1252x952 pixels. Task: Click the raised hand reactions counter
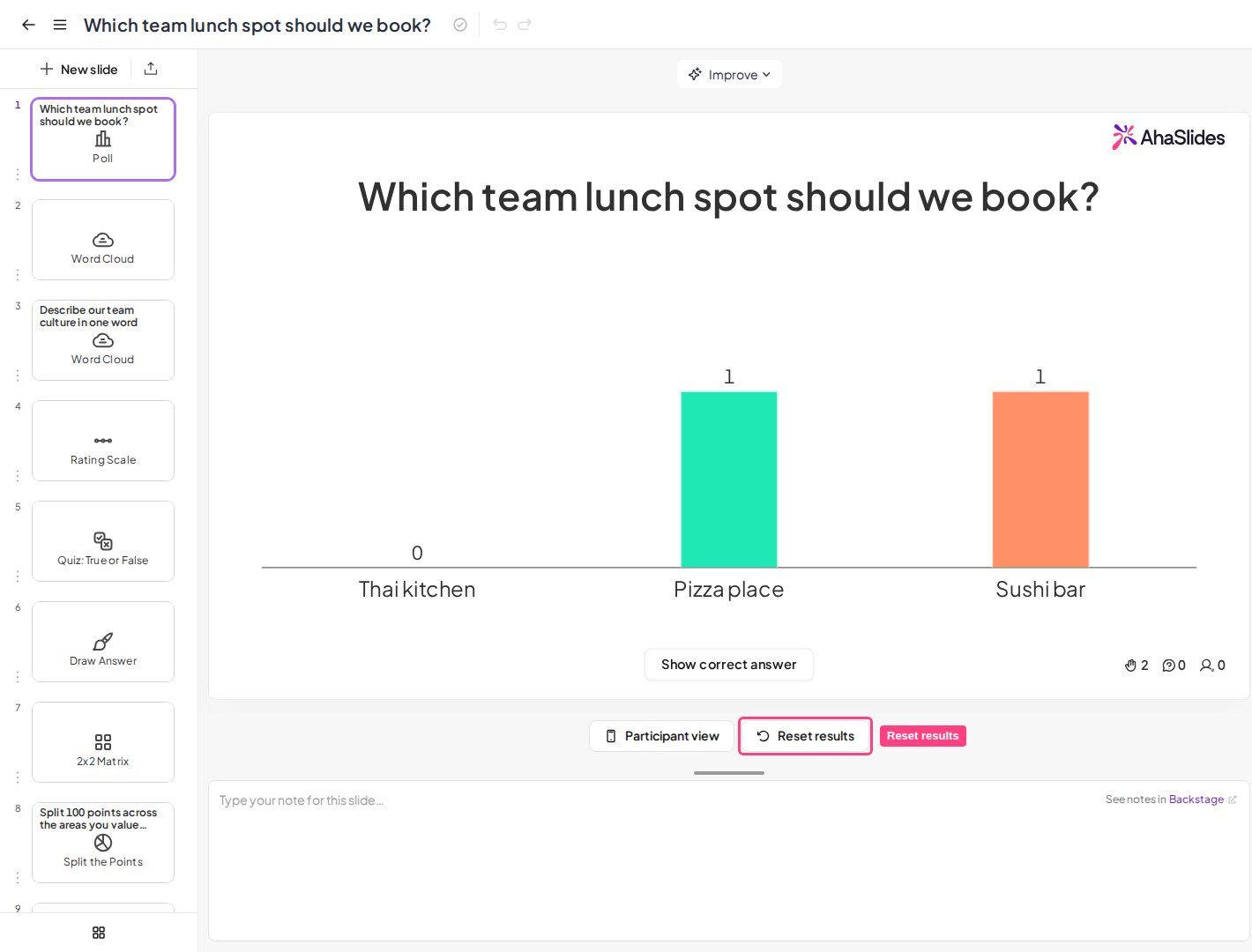(x=1136, y=666)
